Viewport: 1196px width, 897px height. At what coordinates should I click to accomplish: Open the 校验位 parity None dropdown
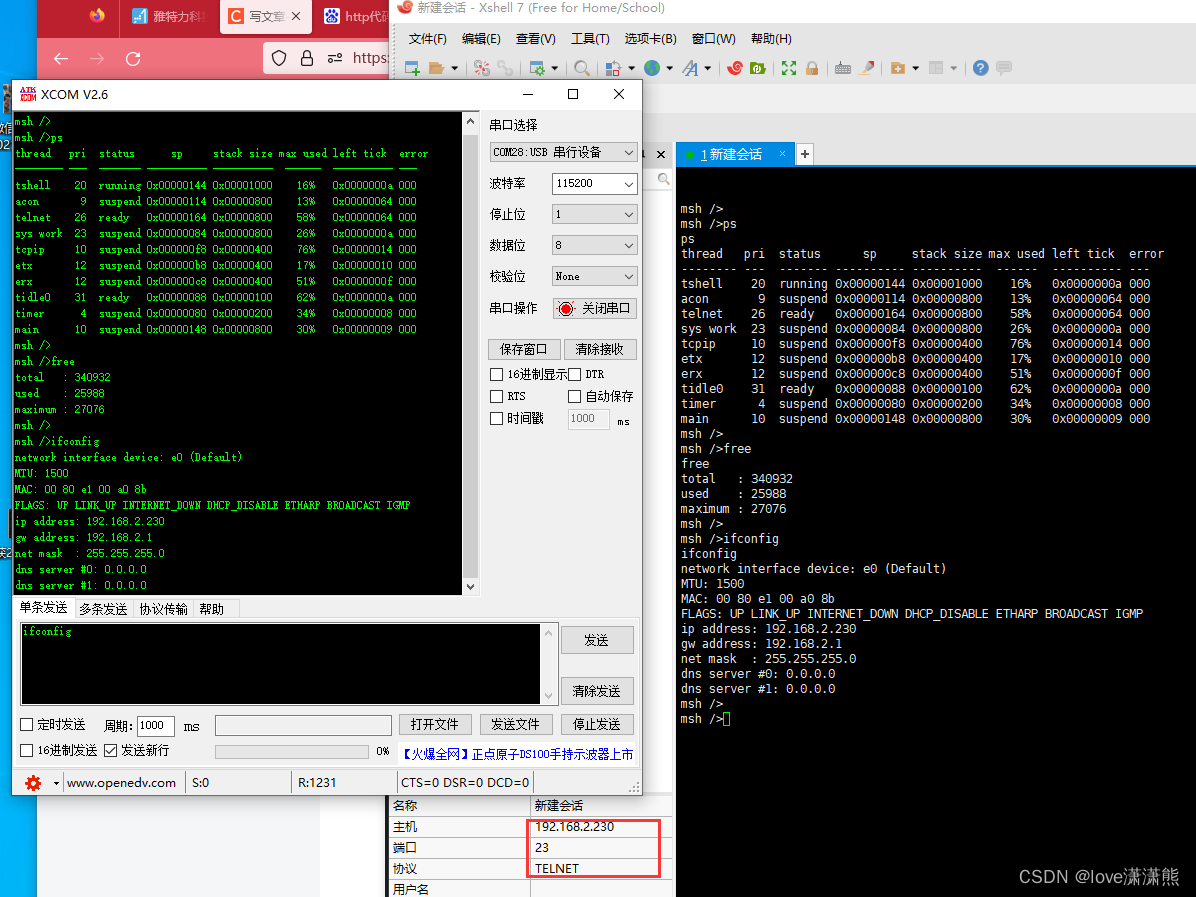click(594, 276)
